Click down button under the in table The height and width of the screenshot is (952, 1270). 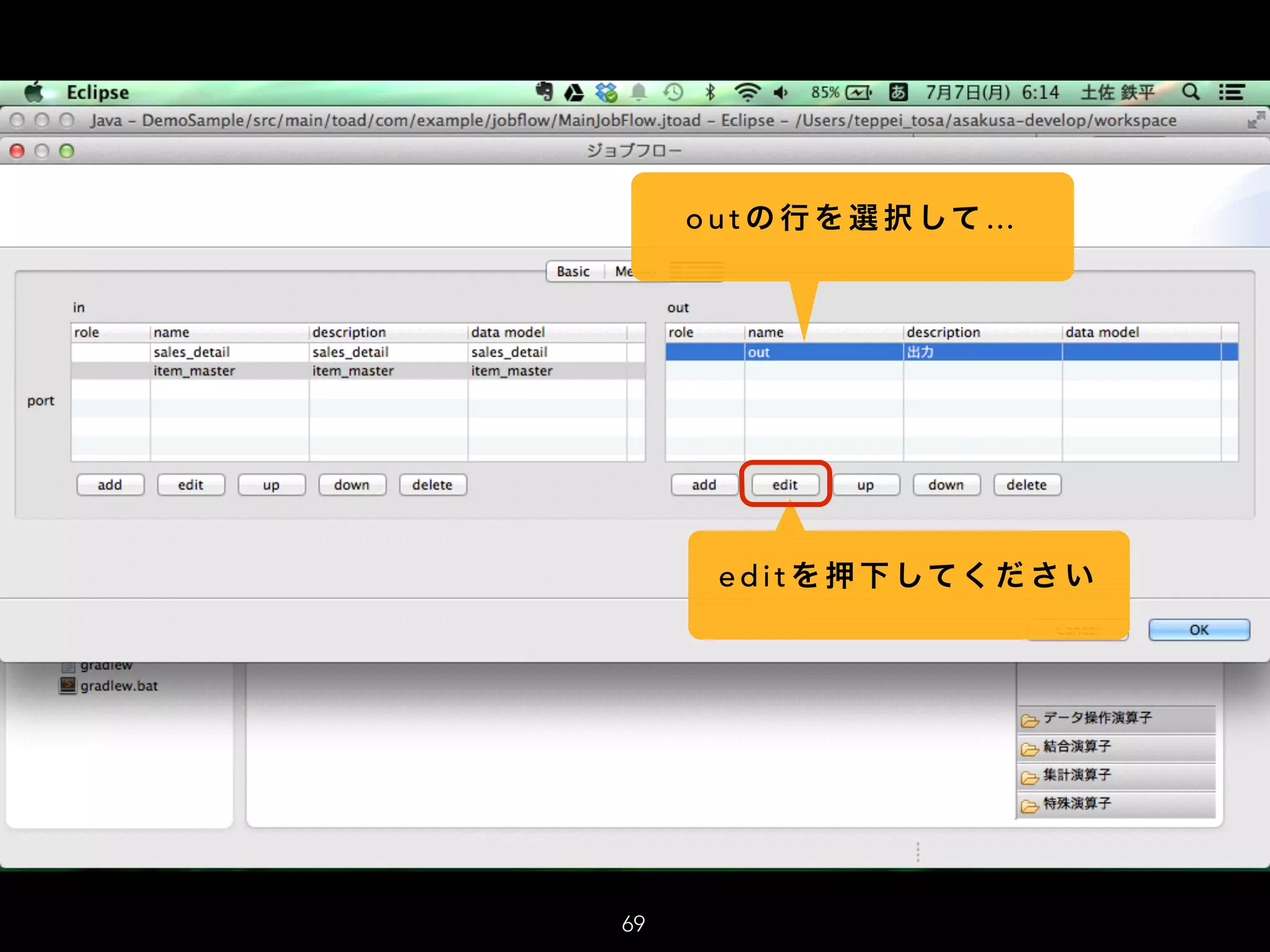[352, 485]
